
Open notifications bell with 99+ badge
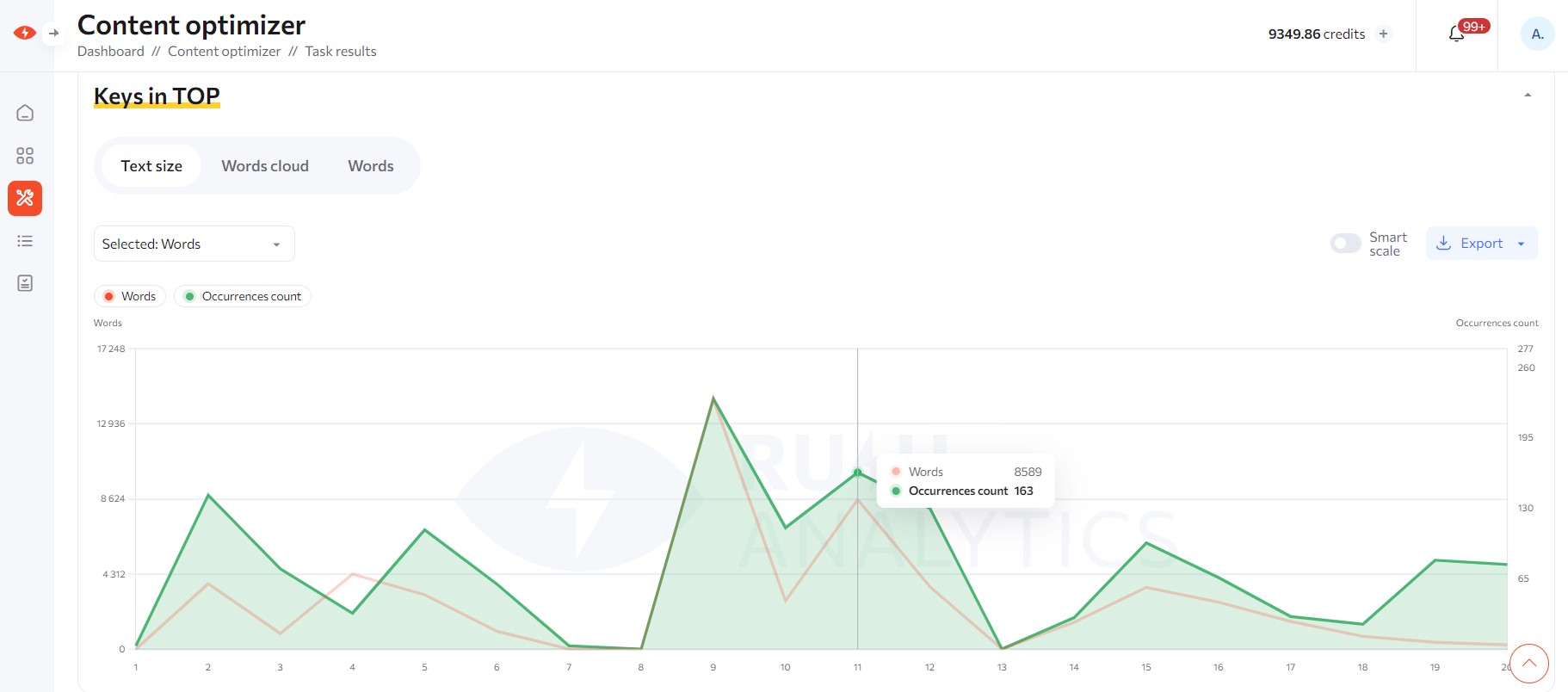tap(1457, 34)
